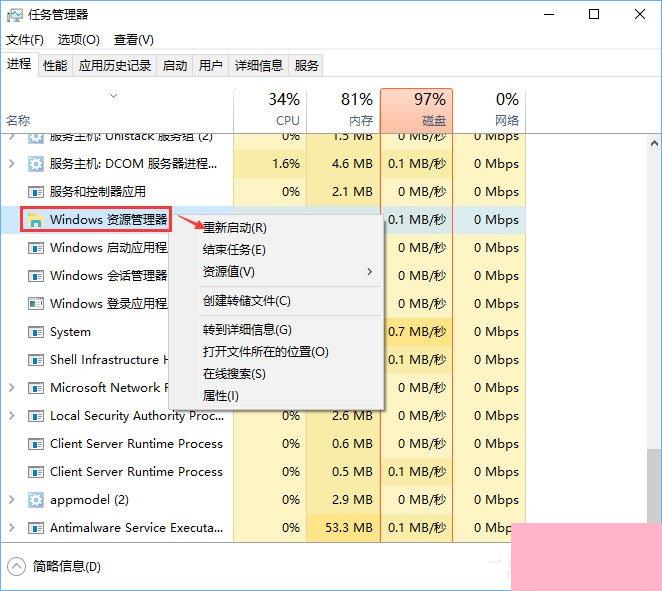Sort by the 网络 0% column header
Viewport: 662px width, 591px height.
[489, 110]
